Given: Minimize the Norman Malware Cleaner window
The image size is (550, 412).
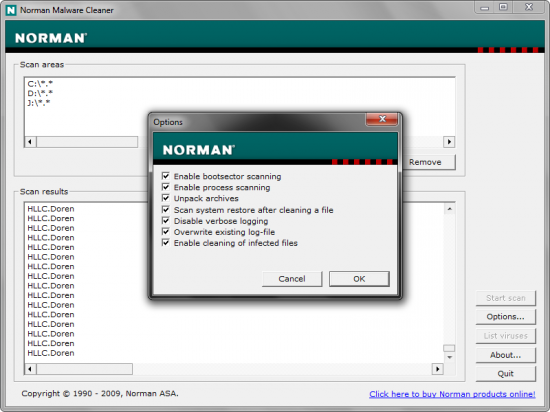Looking at the screenshot, I should pos(485,7).
